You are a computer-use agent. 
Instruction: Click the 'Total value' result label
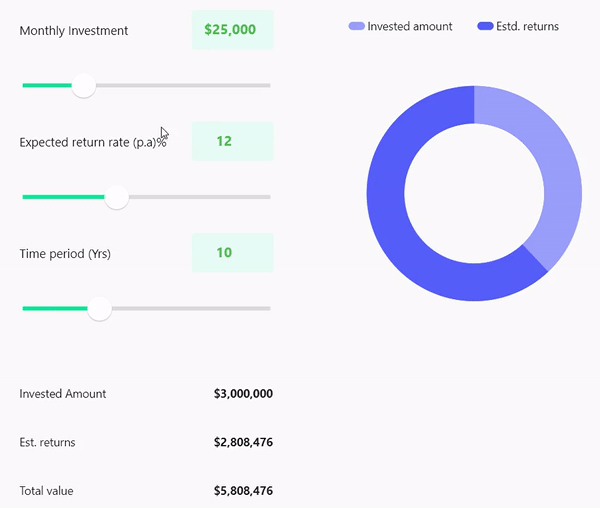(46, 491)
